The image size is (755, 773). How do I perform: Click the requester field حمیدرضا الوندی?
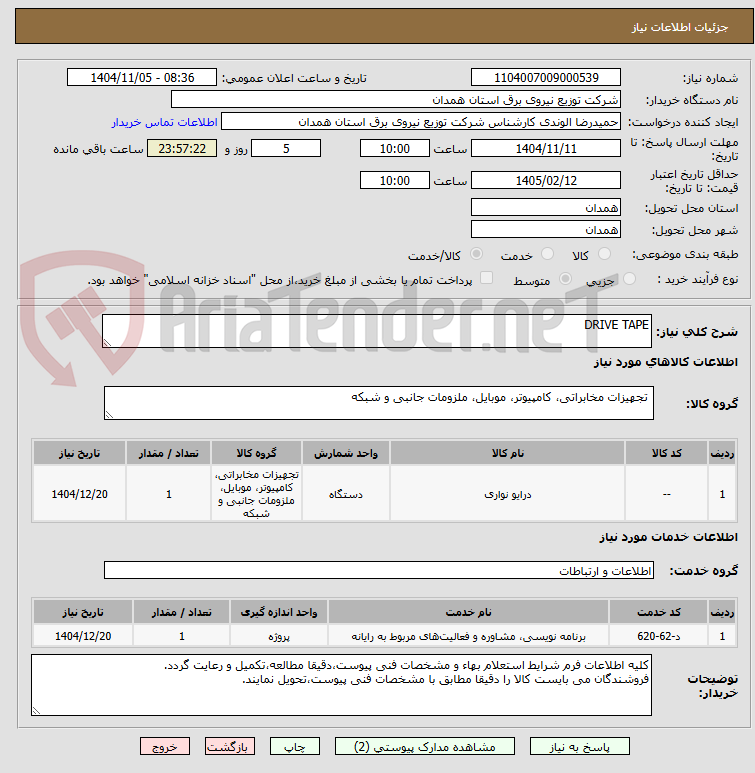point(421,121)
